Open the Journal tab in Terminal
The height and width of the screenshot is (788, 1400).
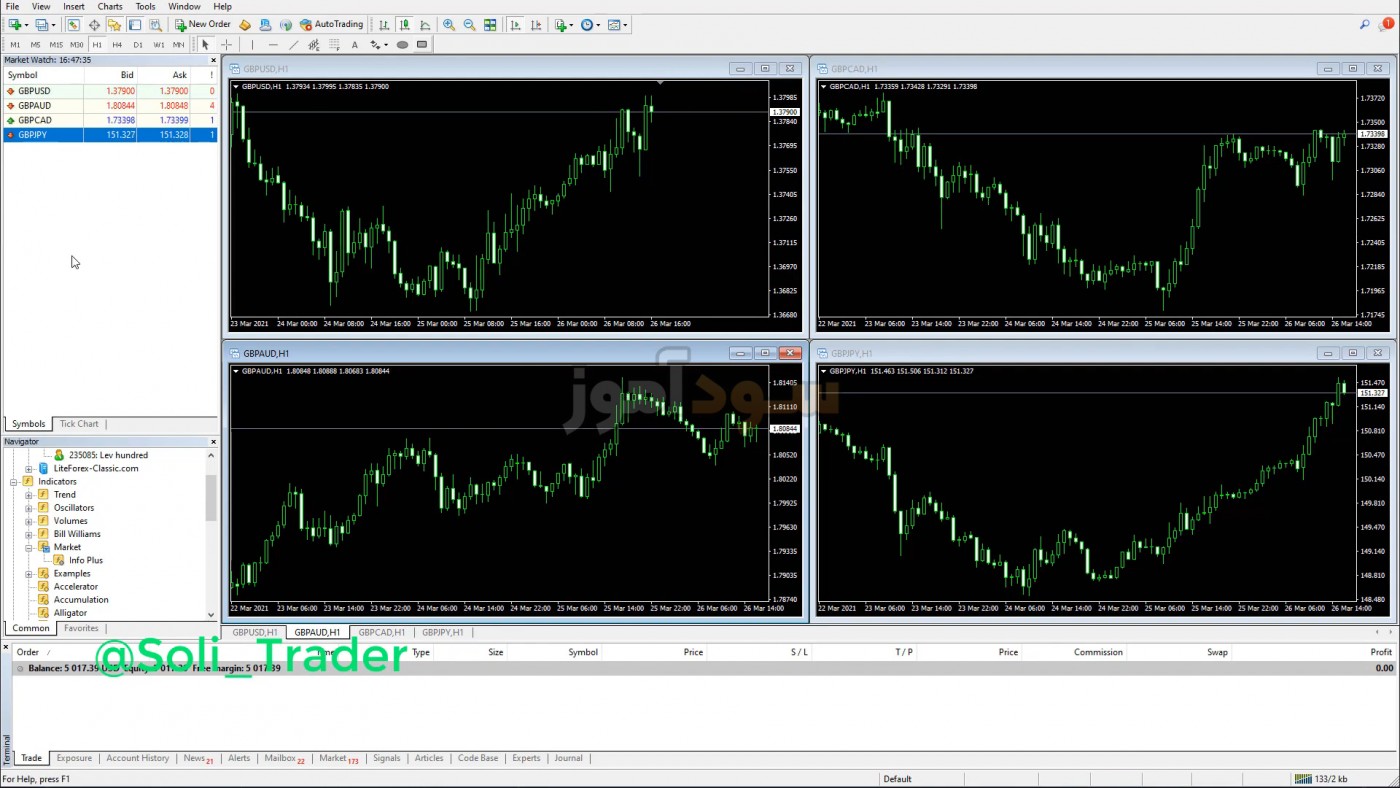[568, 758]
